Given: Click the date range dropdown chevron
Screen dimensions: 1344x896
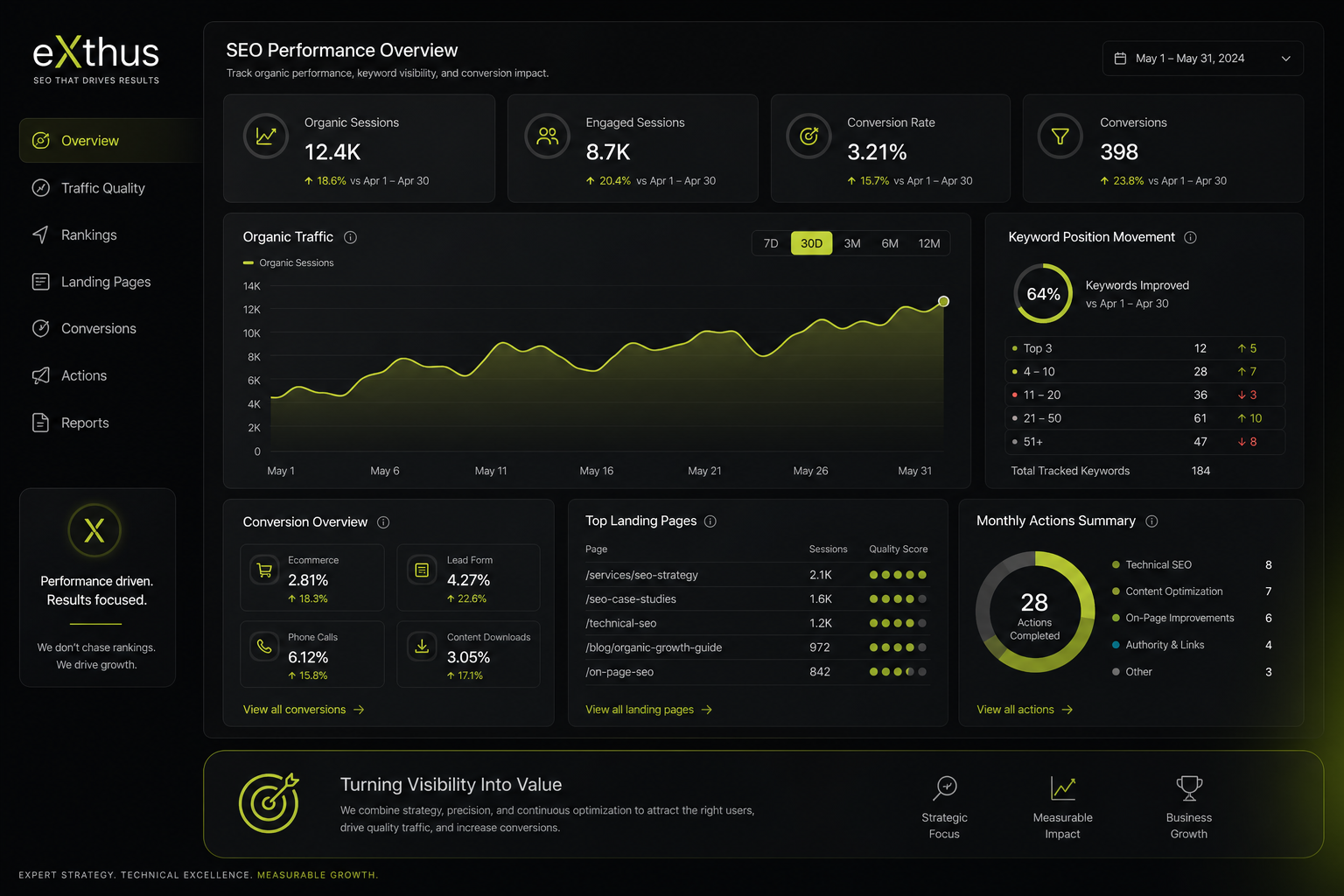Looking at the screenshot, I should point(1285,59).
